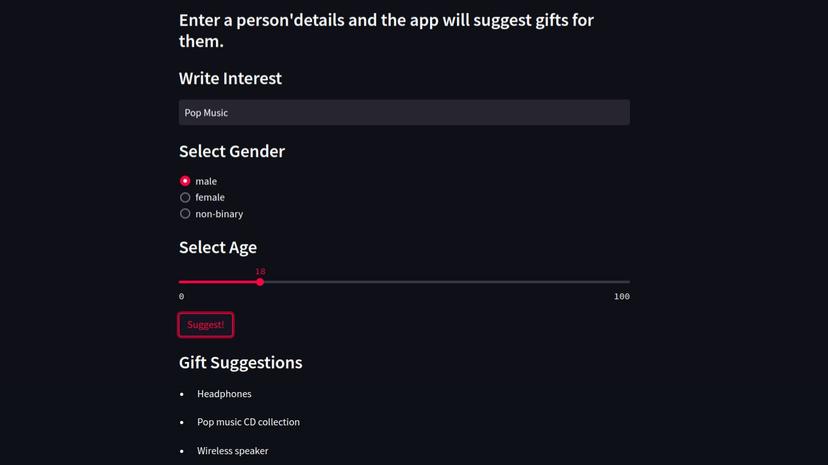Viewport: 828px width, 465px height.
Task: Click the age slider handle
Action: coord(260,282)
